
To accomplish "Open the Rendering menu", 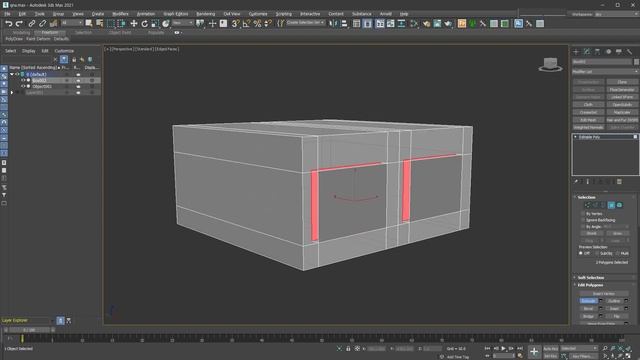I will [x=206, y=14].
